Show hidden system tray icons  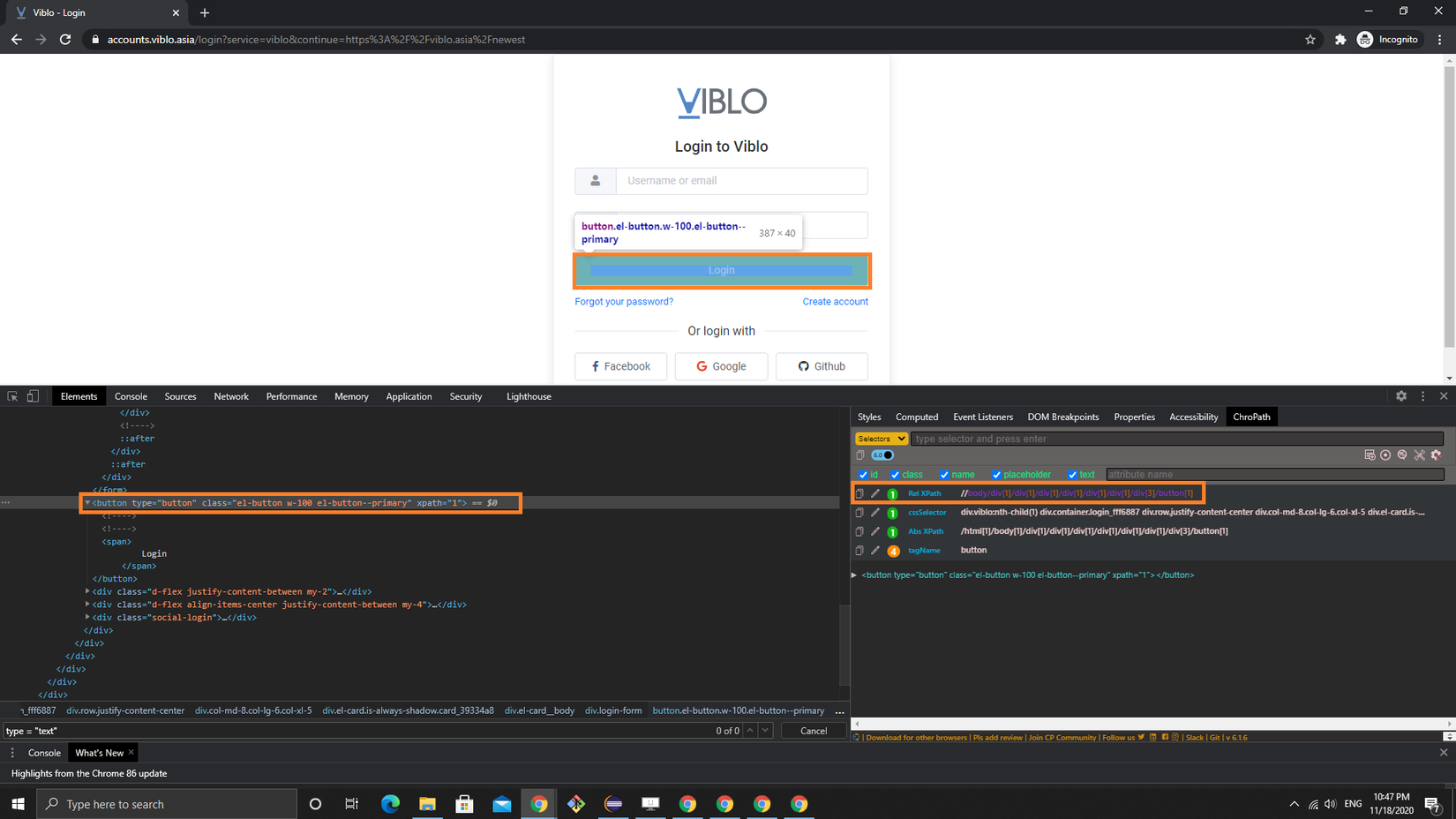click(x=1294, y=804)
